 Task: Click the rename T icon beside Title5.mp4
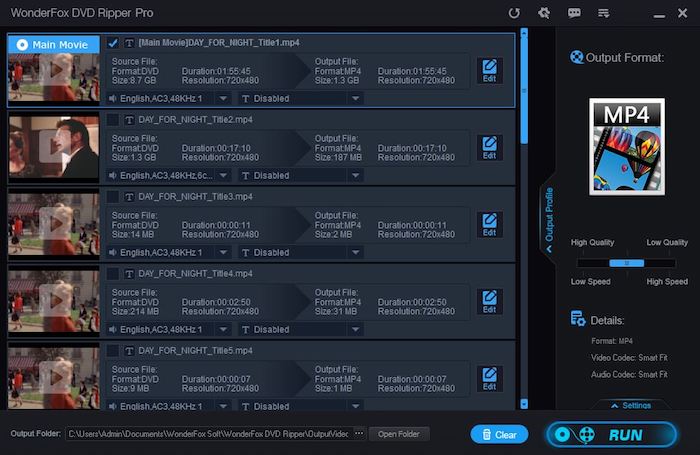click(129, 351)
